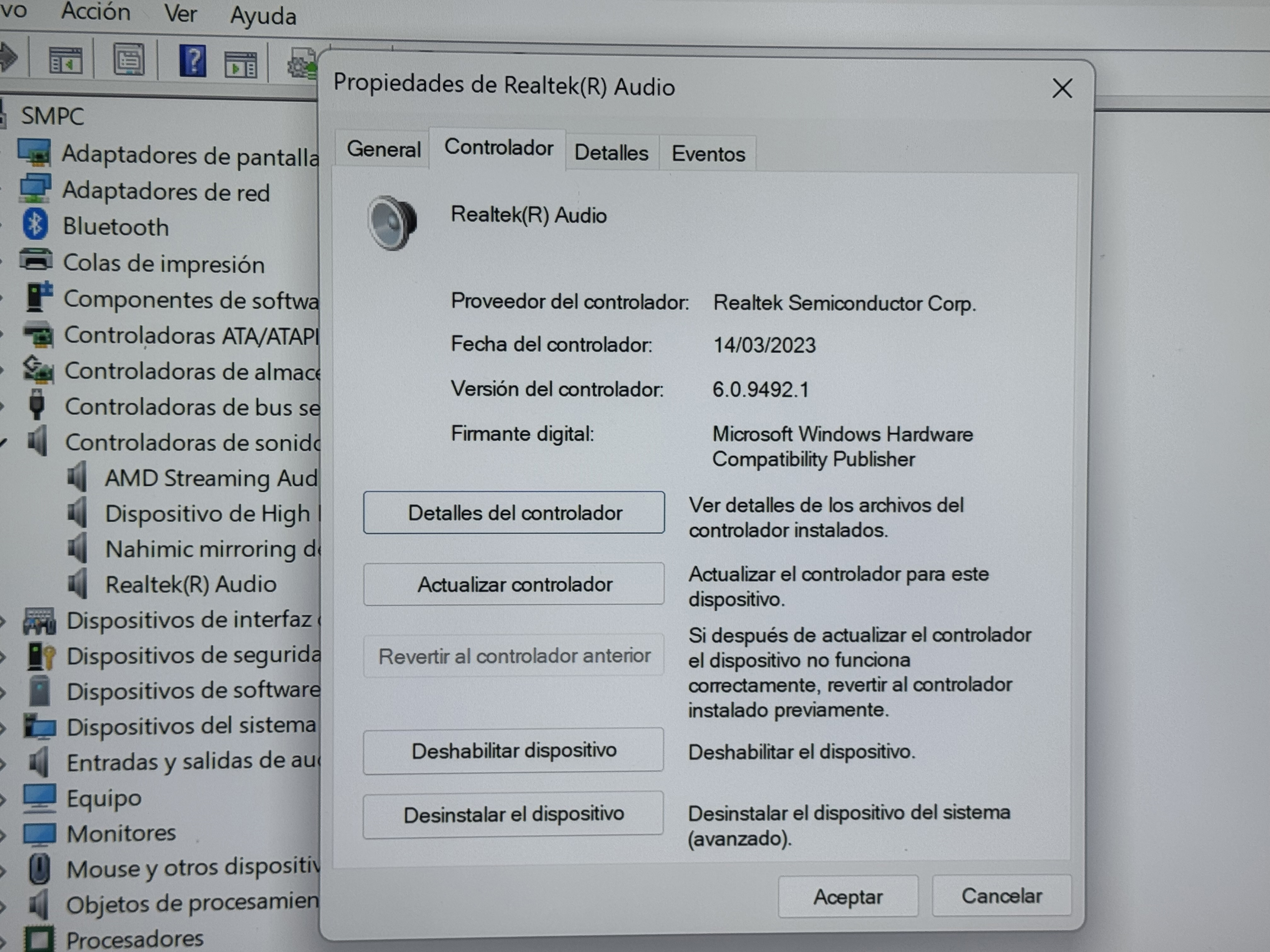Click the Procesadores chip icon

pos(39,939)
